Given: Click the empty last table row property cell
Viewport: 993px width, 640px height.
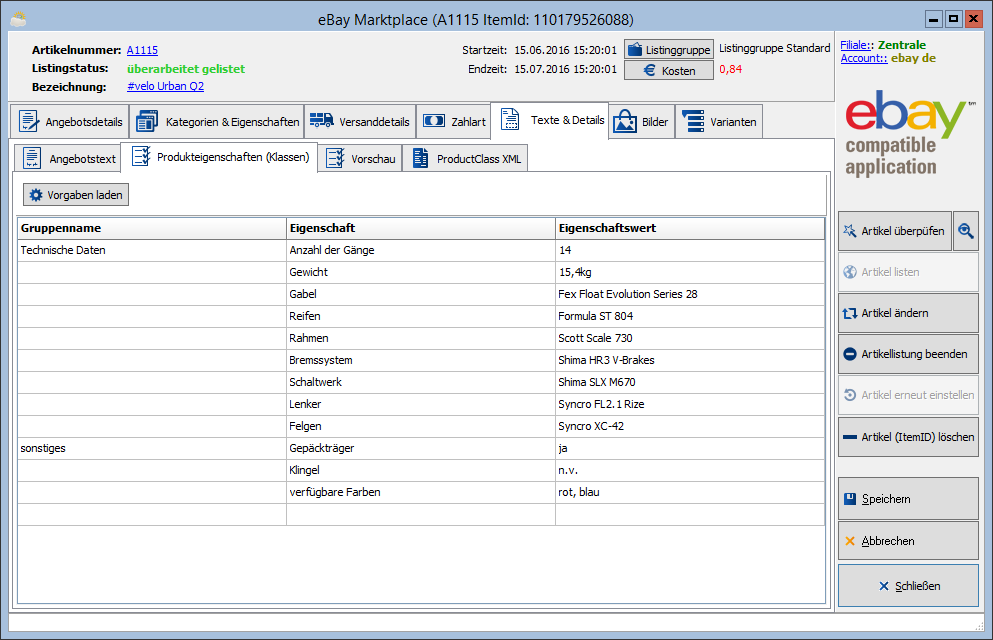Looking at the screenshot, I should point(421,514).
